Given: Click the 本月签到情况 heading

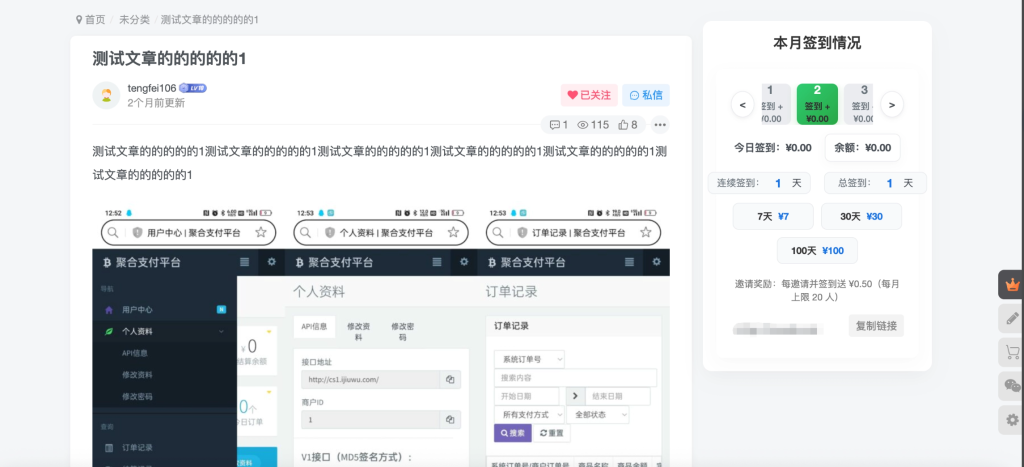Looking at the screenshot, I should 817,43.
